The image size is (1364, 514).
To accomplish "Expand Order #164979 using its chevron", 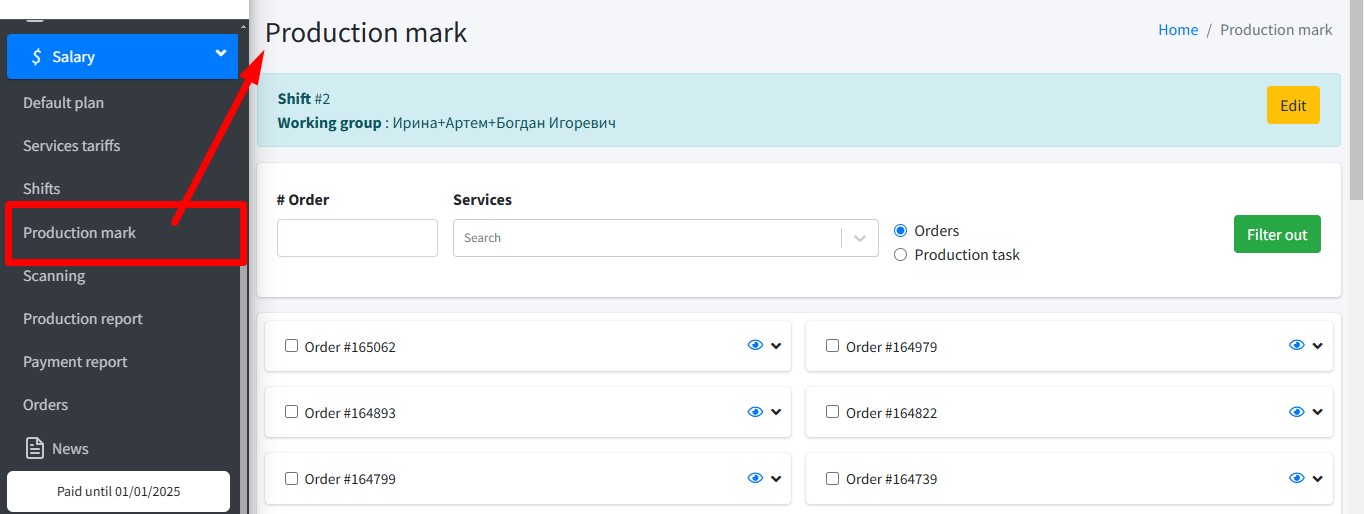I will pos(1317,346).
